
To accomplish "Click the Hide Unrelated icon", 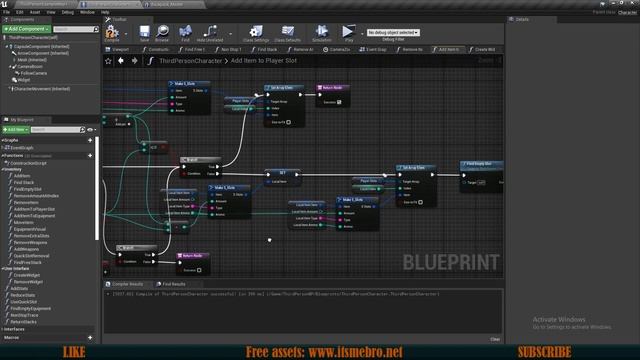I will click(210, 32).
